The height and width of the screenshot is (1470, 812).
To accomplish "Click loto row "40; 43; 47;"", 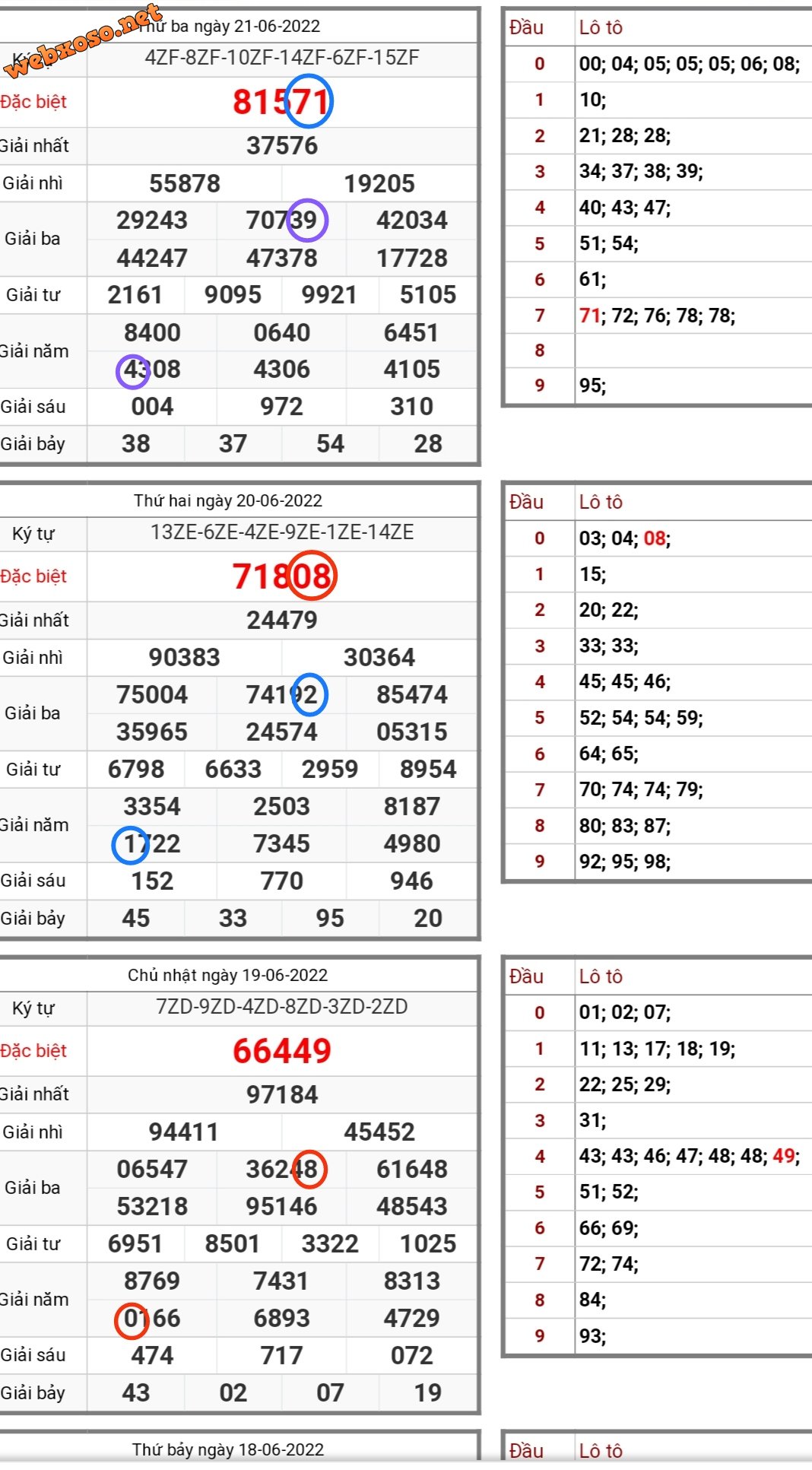I will click(625, 208).
